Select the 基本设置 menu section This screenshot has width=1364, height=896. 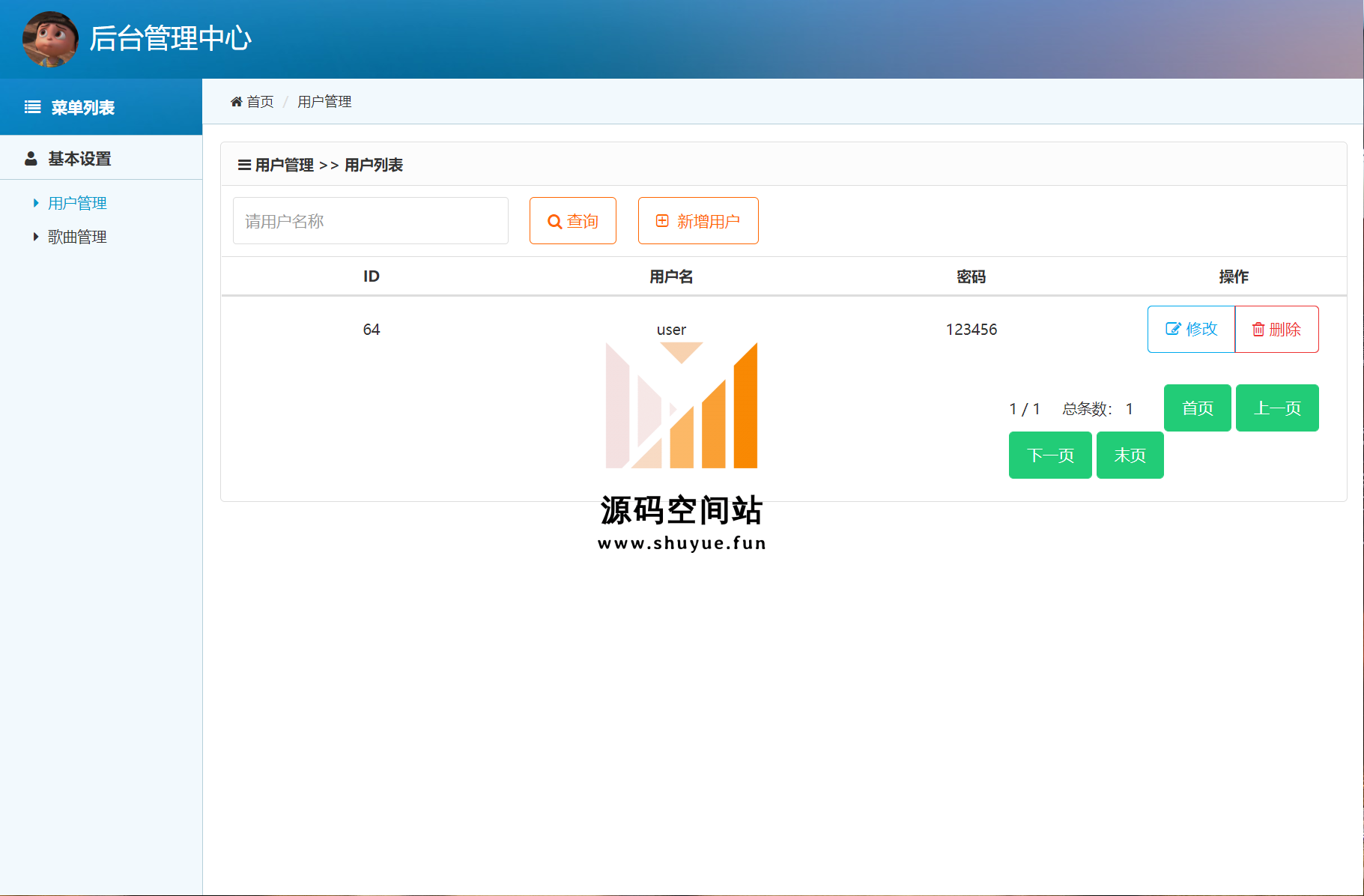[x=101, y=159]
